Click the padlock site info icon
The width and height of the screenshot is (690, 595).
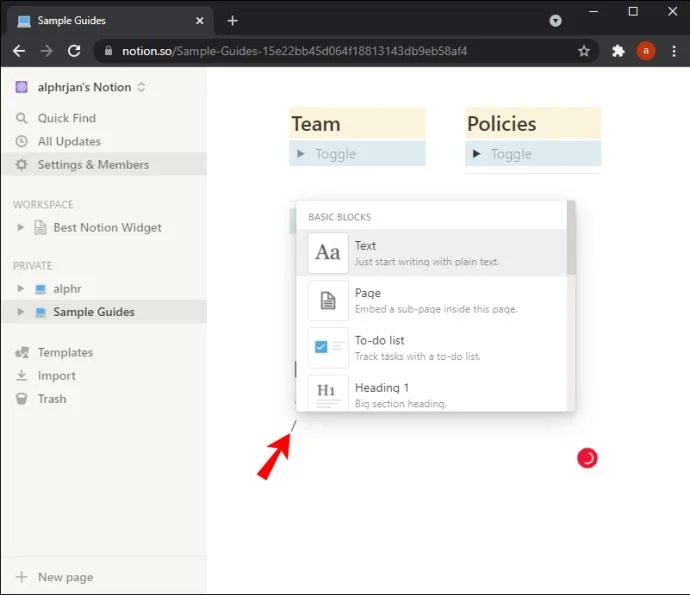(x=108, y=51)
